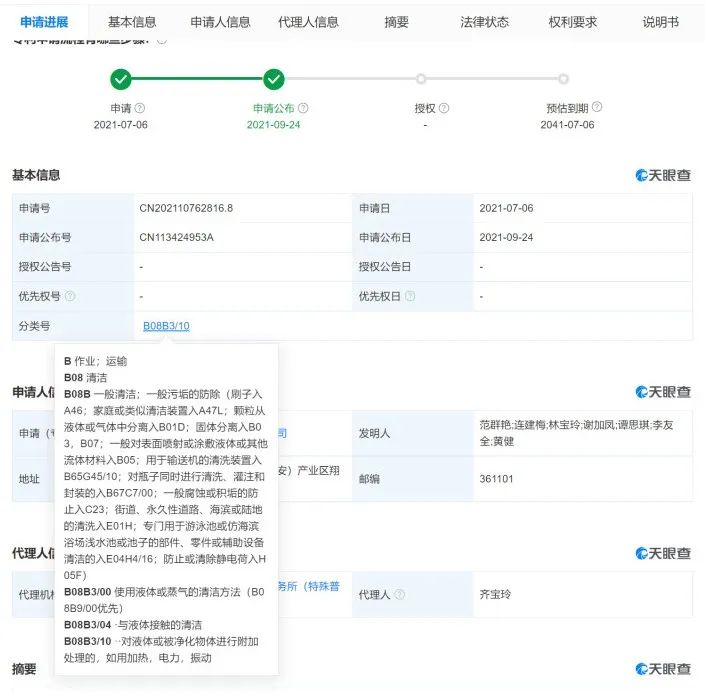Click help icon next to 优先权号
The height and width of the screenshot is (692, 705).
(70, 297)
